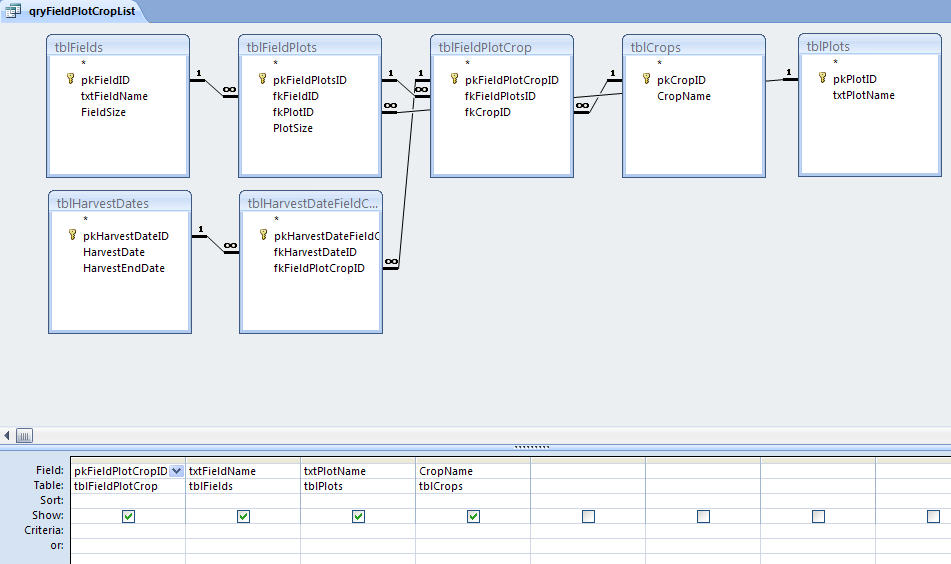Click the txtFieldName cell in Field row
The height and width of the screenshot is (564, 951).
tap(243, 471)
